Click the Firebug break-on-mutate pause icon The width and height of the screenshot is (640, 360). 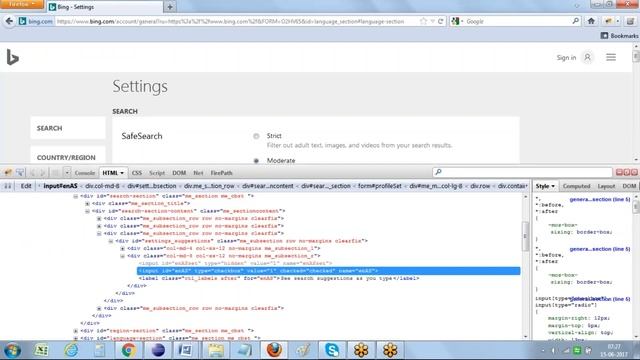click(x=7, y=186)
